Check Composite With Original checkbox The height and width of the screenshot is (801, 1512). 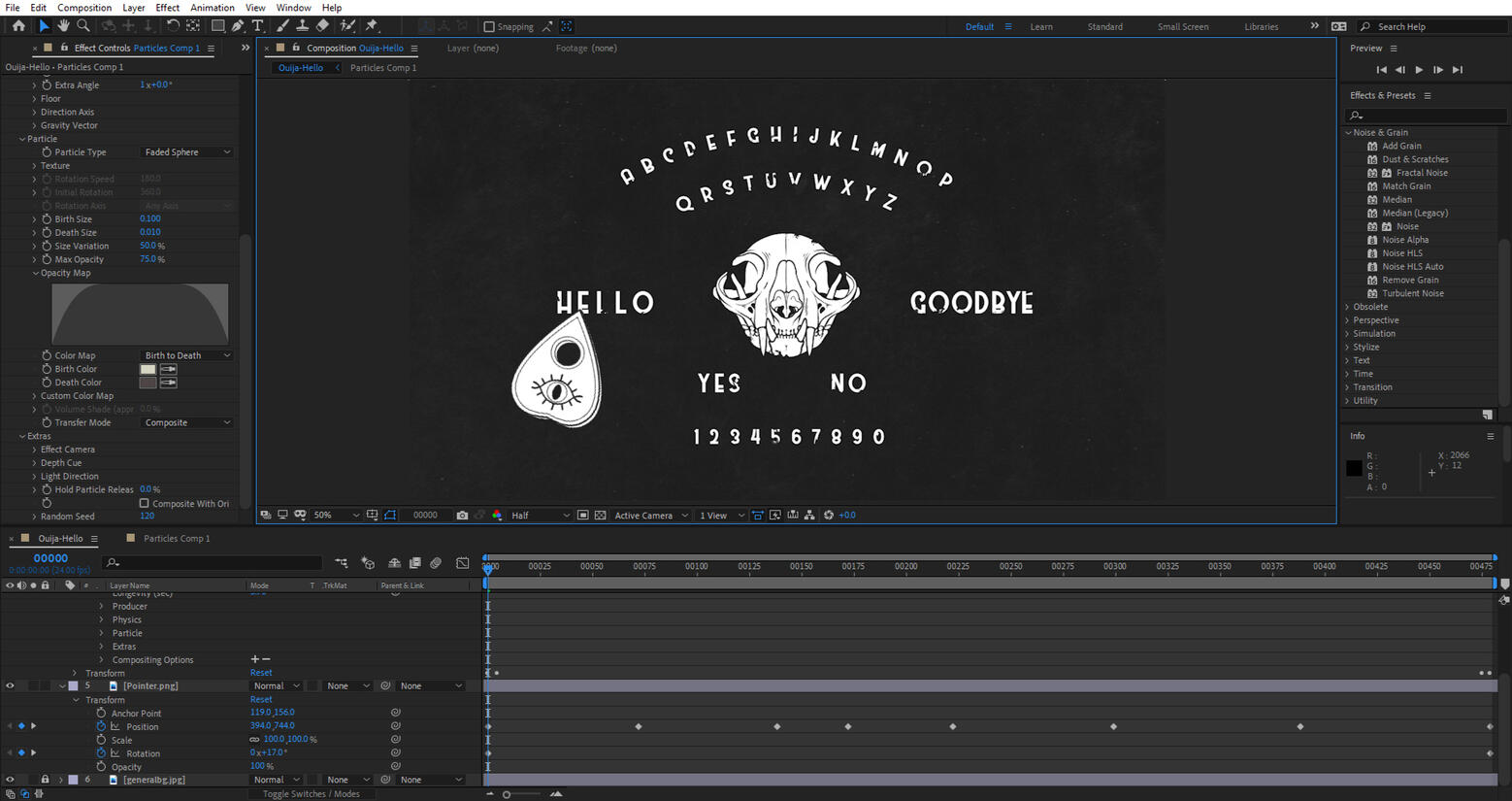(x=145, y=503)
